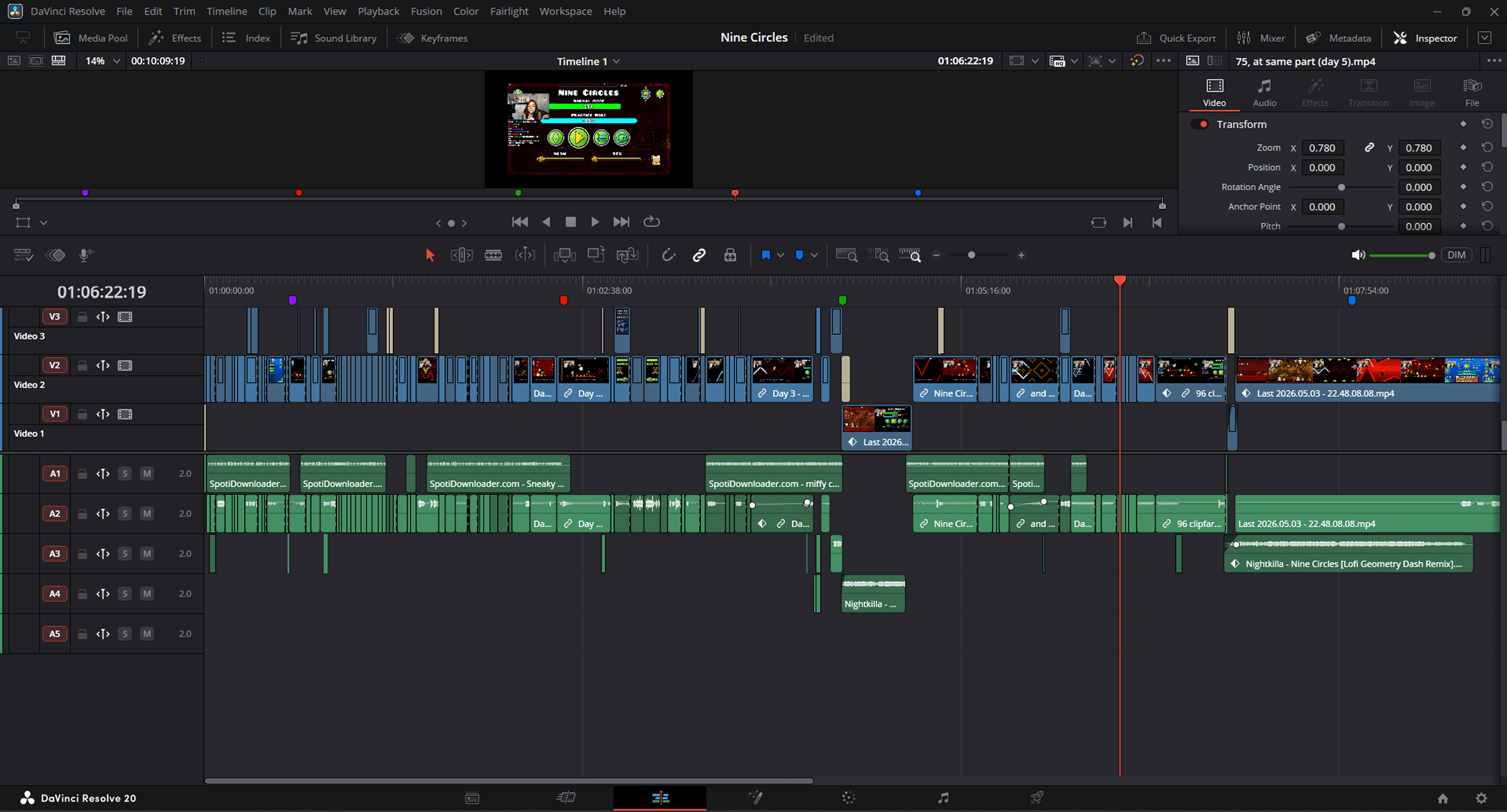1507x812 pixels.
Task: Click the Overwrite Clip icon
Action: click(x=596, y=255)
